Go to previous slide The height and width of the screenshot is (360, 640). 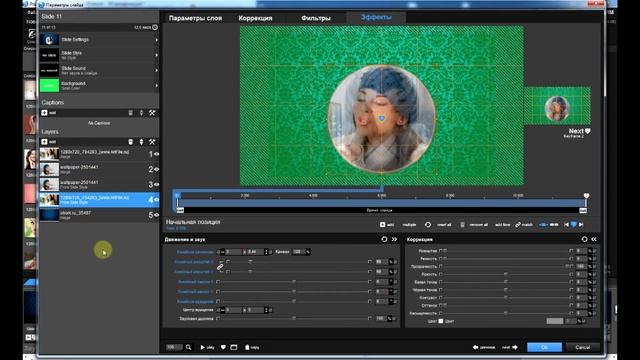tap(484, 347)
